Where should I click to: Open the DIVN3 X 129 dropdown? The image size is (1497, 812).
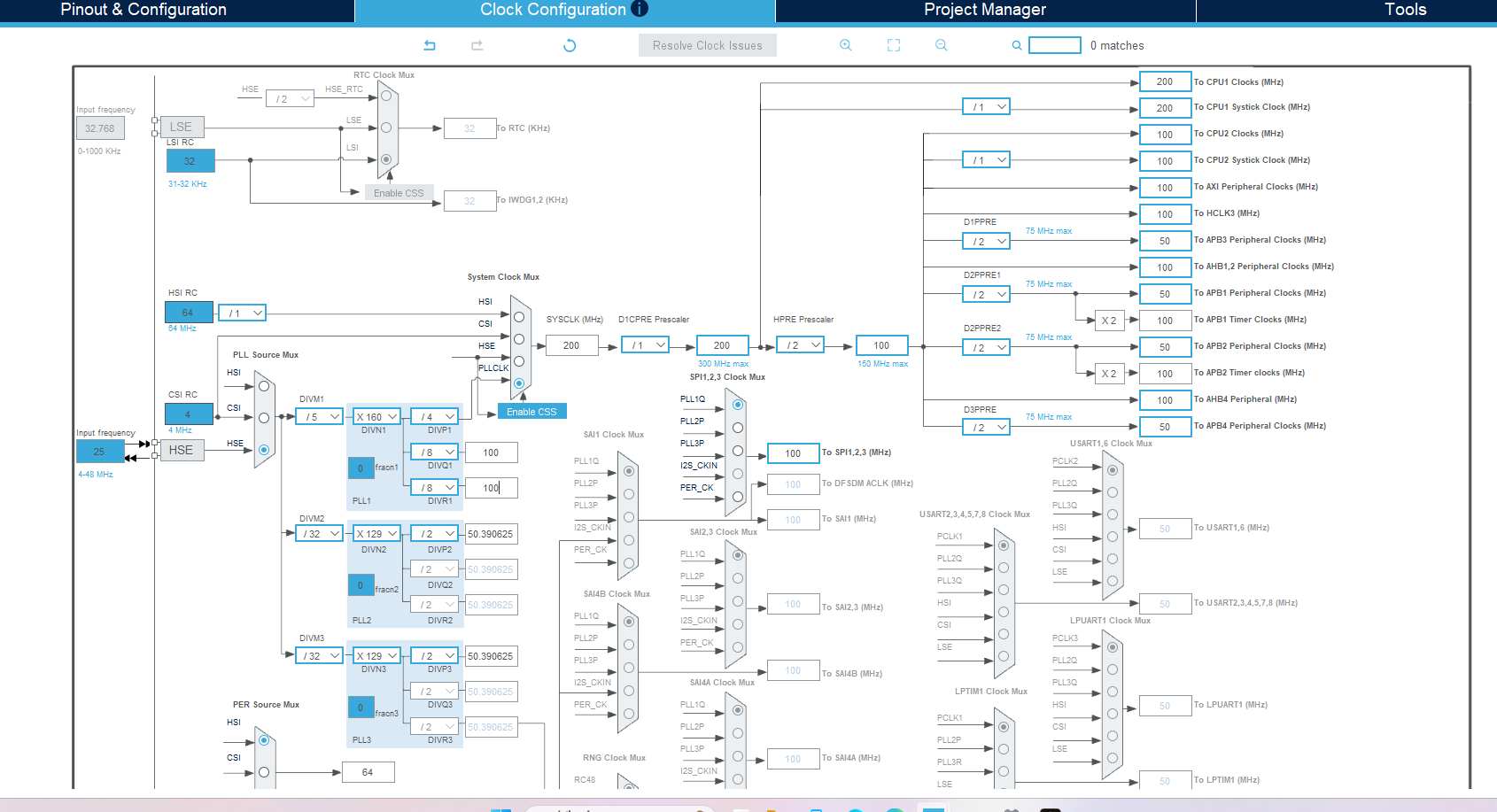377,655
